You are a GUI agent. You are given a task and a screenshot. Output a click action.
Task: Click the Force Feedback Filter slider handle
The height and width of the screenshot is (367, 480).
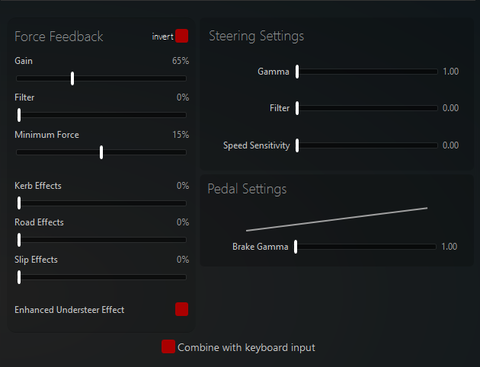19,115
